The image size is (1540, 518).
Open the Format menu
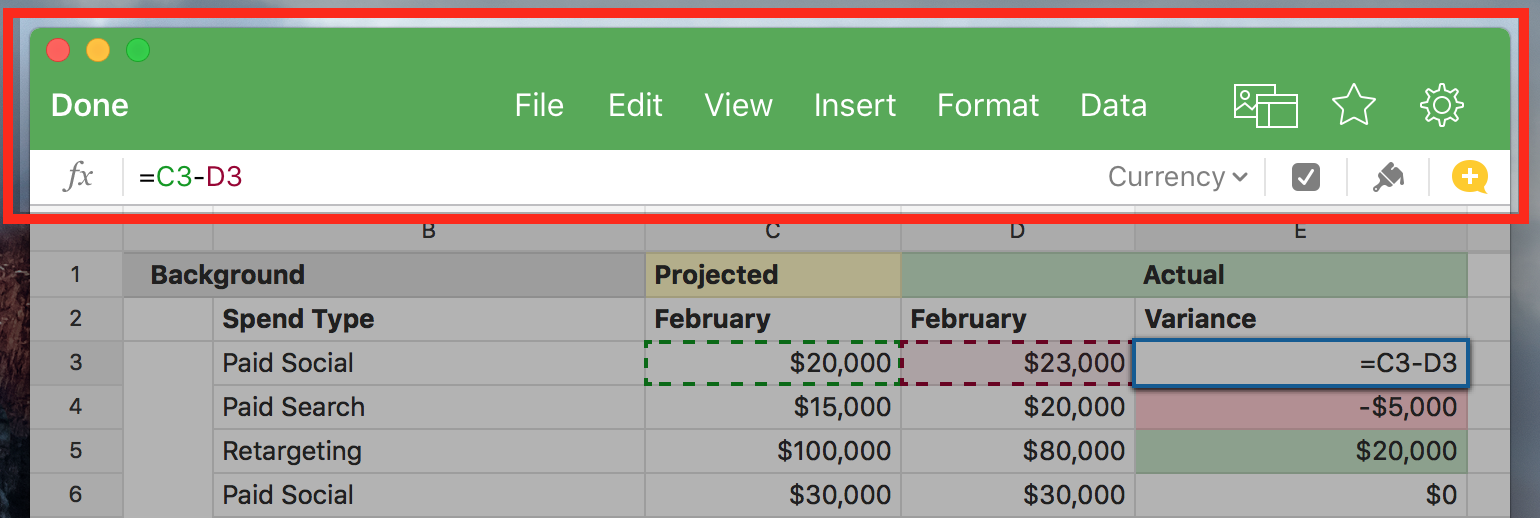click(x=988, y=105)
